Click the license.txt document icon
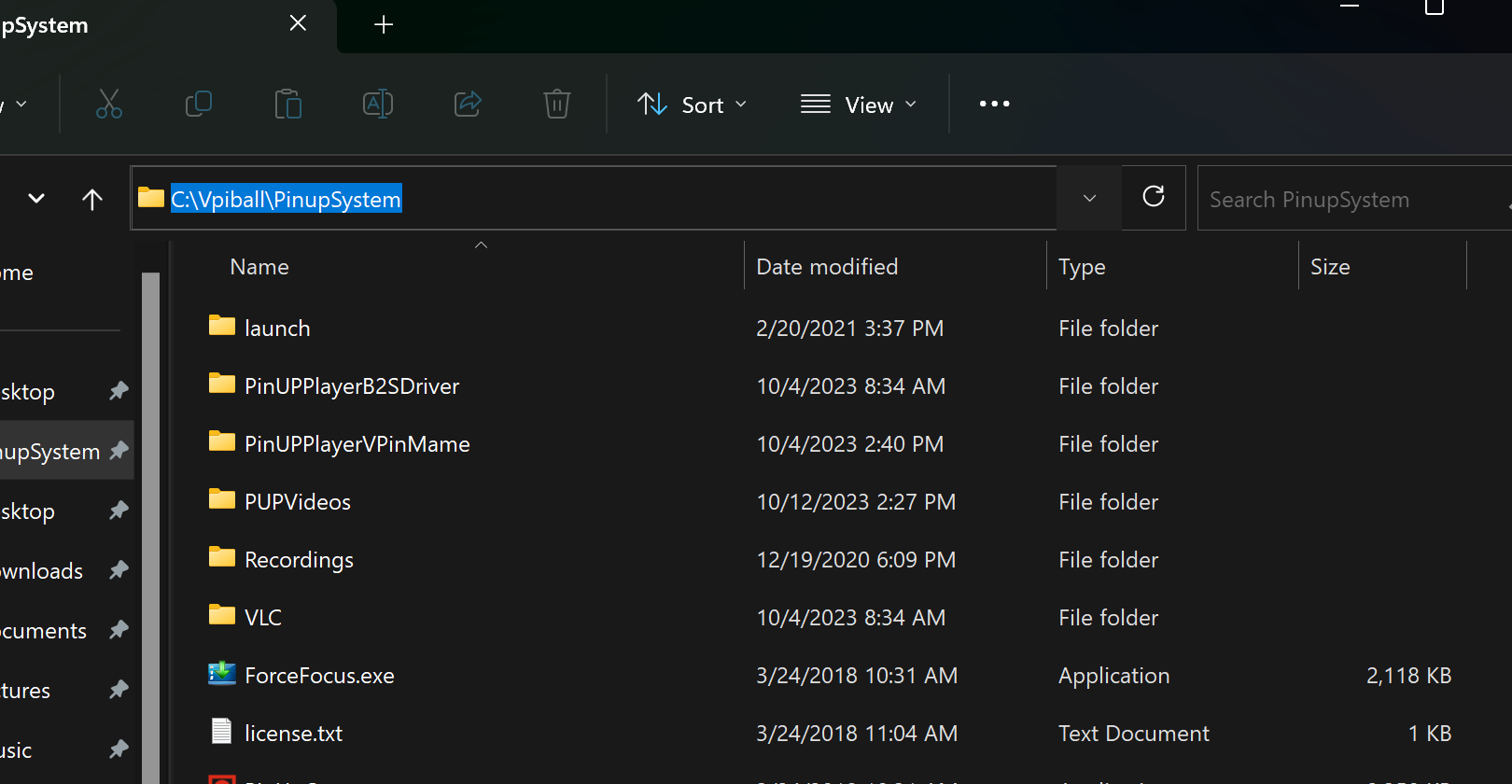1512x784 pixels. coord(221,731)
